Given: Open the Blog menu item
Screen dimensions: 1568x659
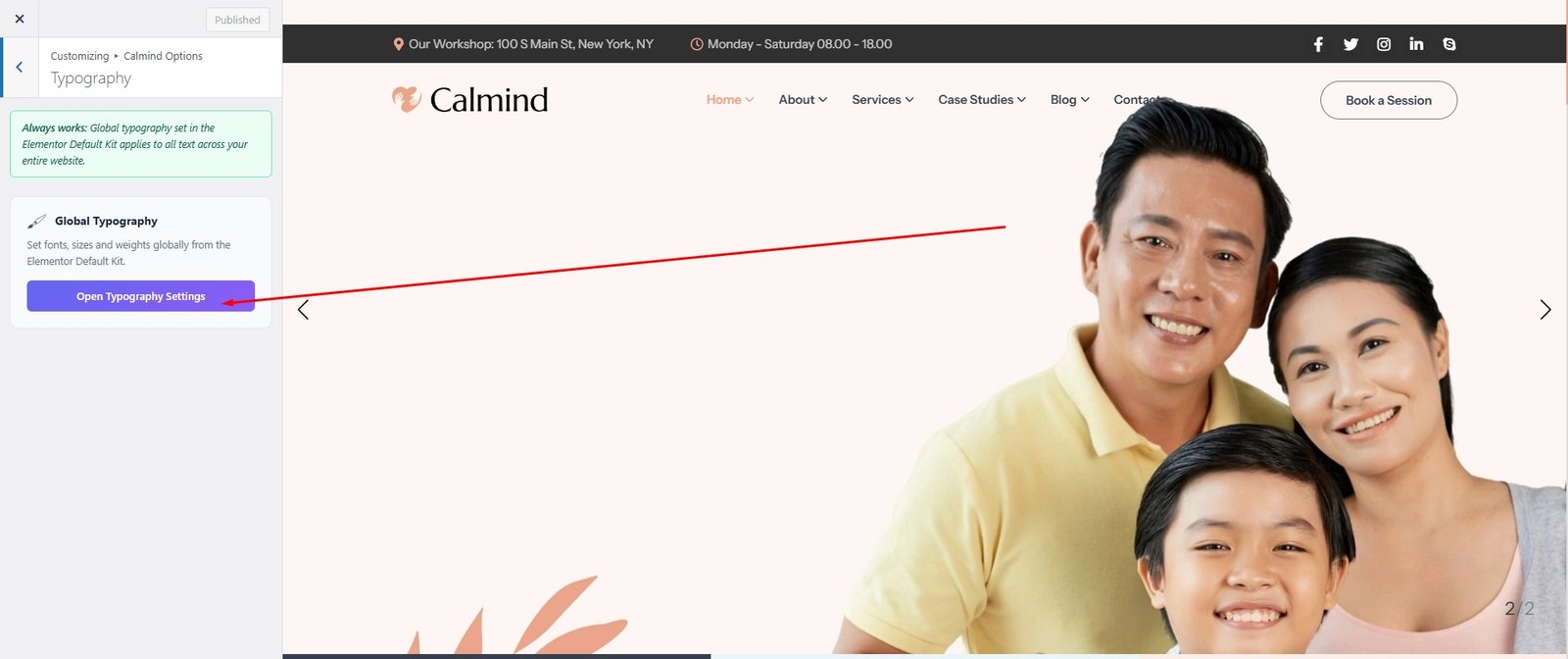Looking at the screenshot, I should (x=1069, y=100).
